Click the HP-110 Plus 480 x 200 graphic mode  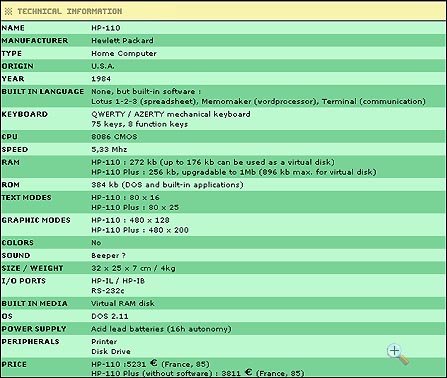pos(140,230)
